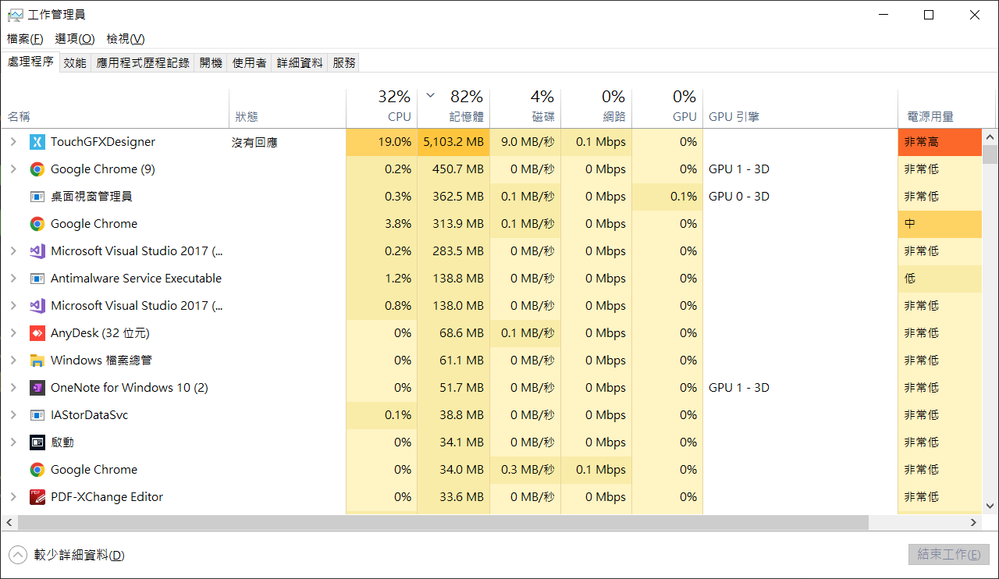Click the 中 power usage cell
This screenshot has width=999, height=579.
coord(940,224)
